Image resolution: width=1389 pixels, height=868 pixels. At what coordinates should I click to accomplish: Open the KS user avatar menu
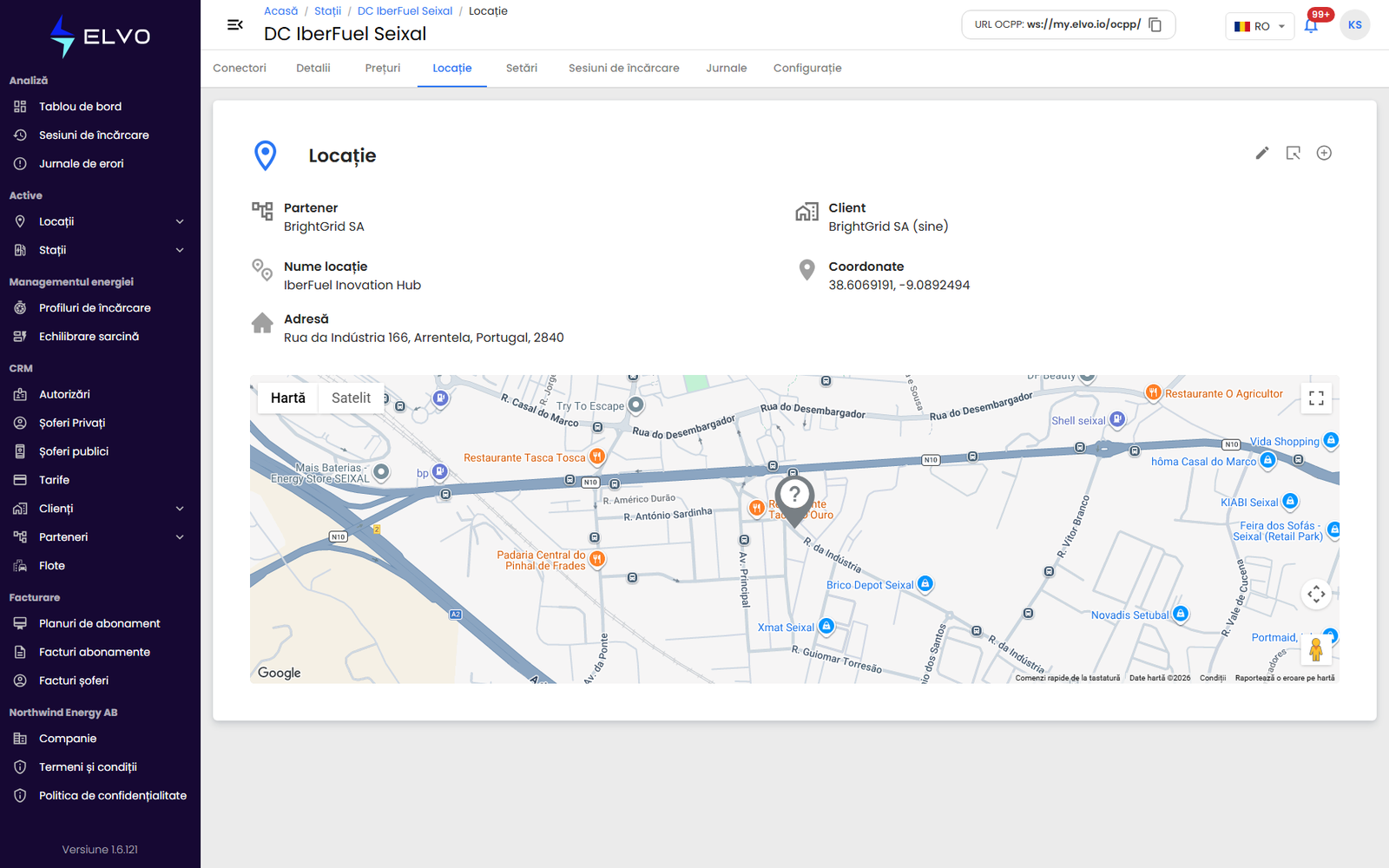pos(1354,25)
